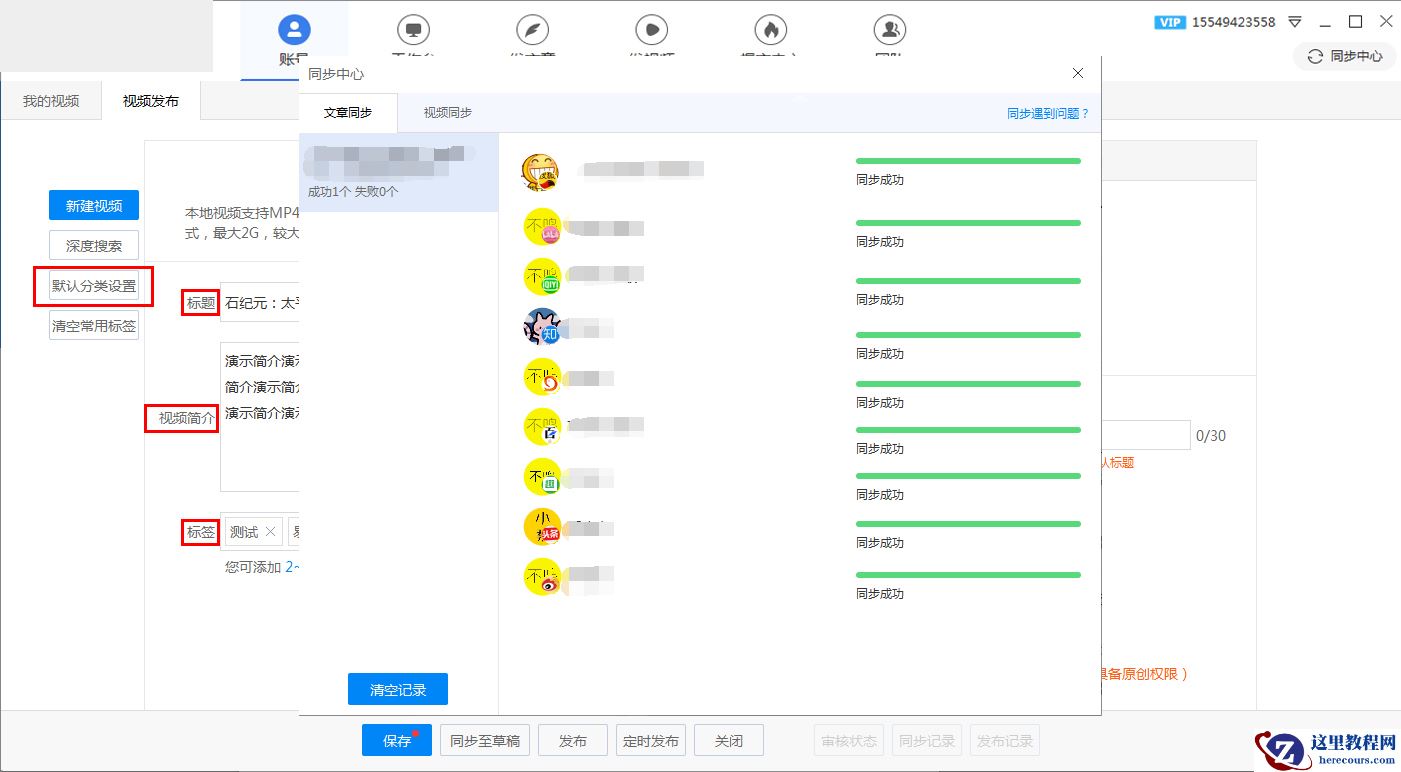Viewport: 1401px width, 772px height.
Task: Click the 定时发布 scheduled publish button
Action: click(650, 741)
